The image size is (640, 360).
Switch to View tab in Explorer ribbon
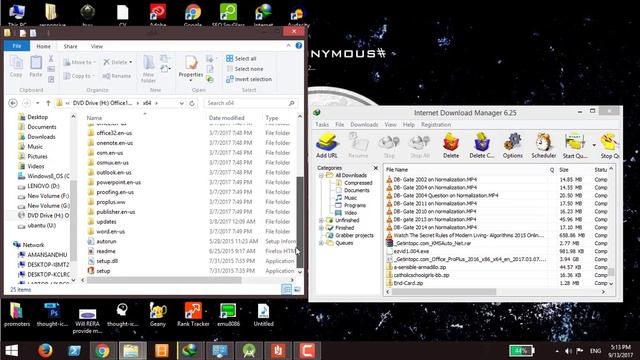click(97, 46)
